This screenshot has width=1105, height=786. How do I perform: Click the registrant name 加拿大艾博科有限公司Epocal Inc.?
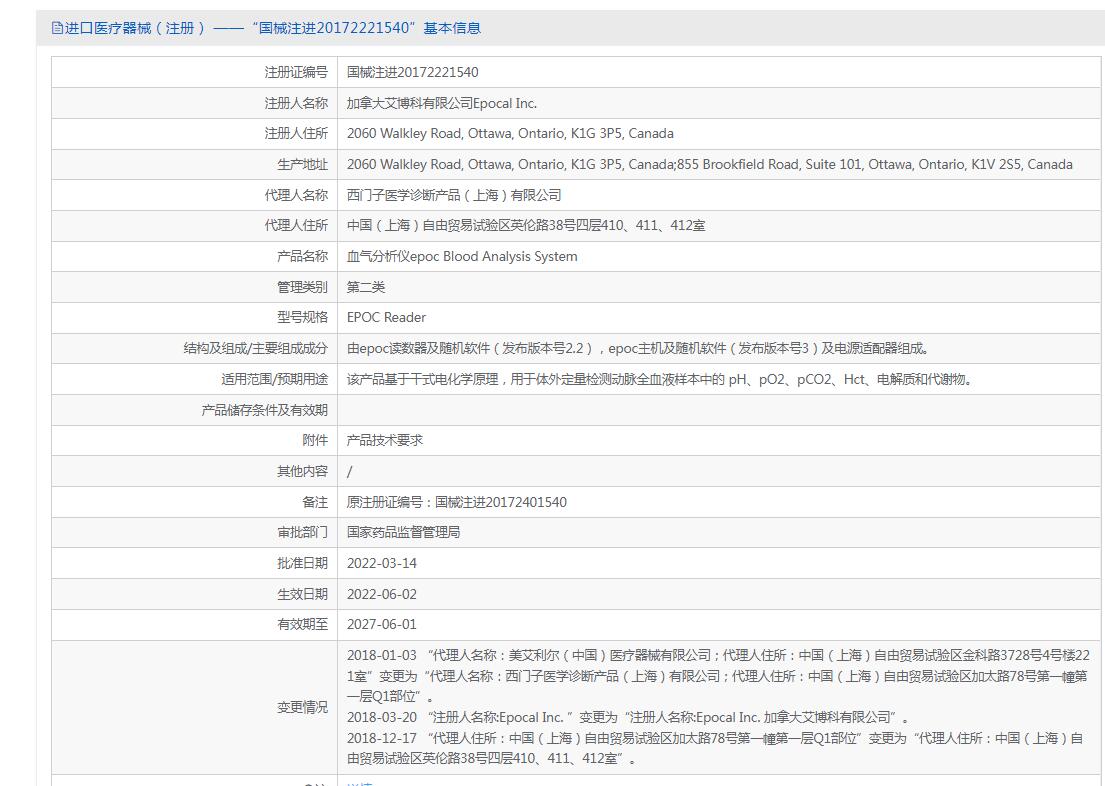click(x=441, y=103)
